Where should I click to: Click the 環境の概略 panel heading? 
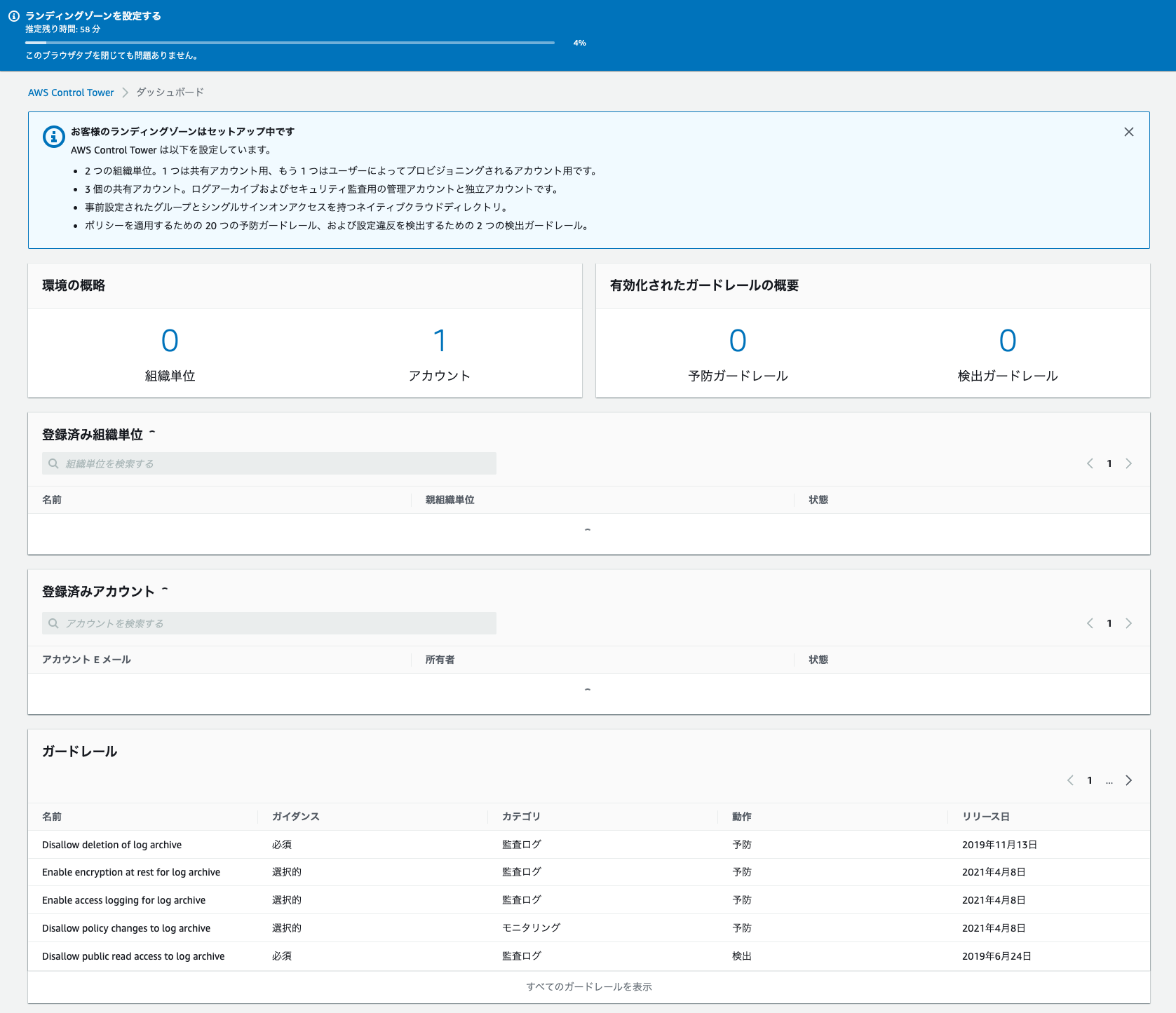coord(74,285)
